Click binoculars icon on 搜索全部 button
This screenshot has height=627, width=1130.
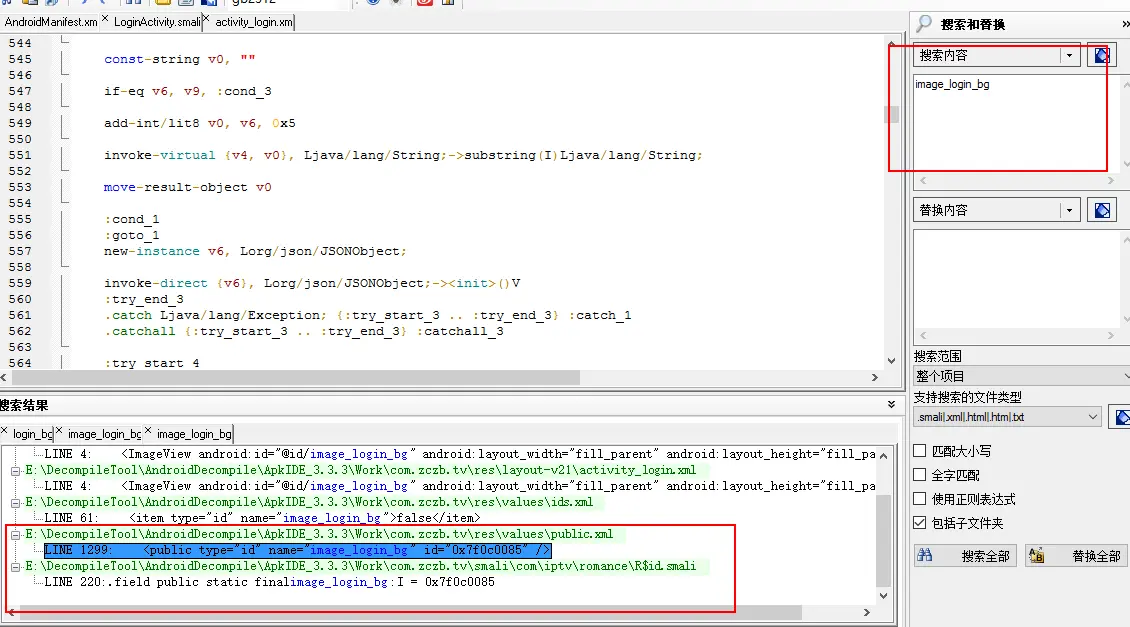925,556
